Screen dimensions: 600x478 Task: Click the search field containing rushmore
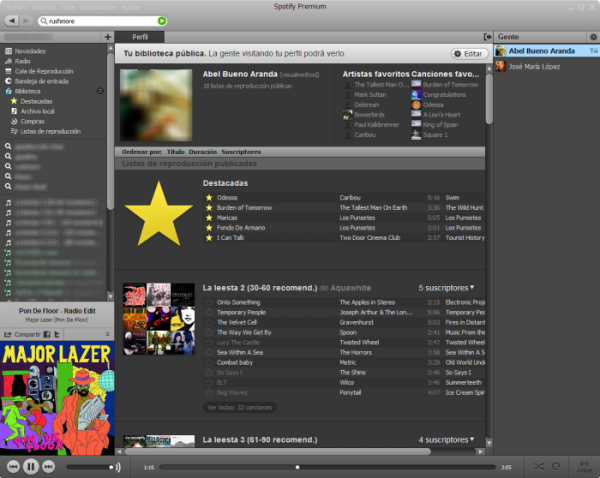pos(101,21)
